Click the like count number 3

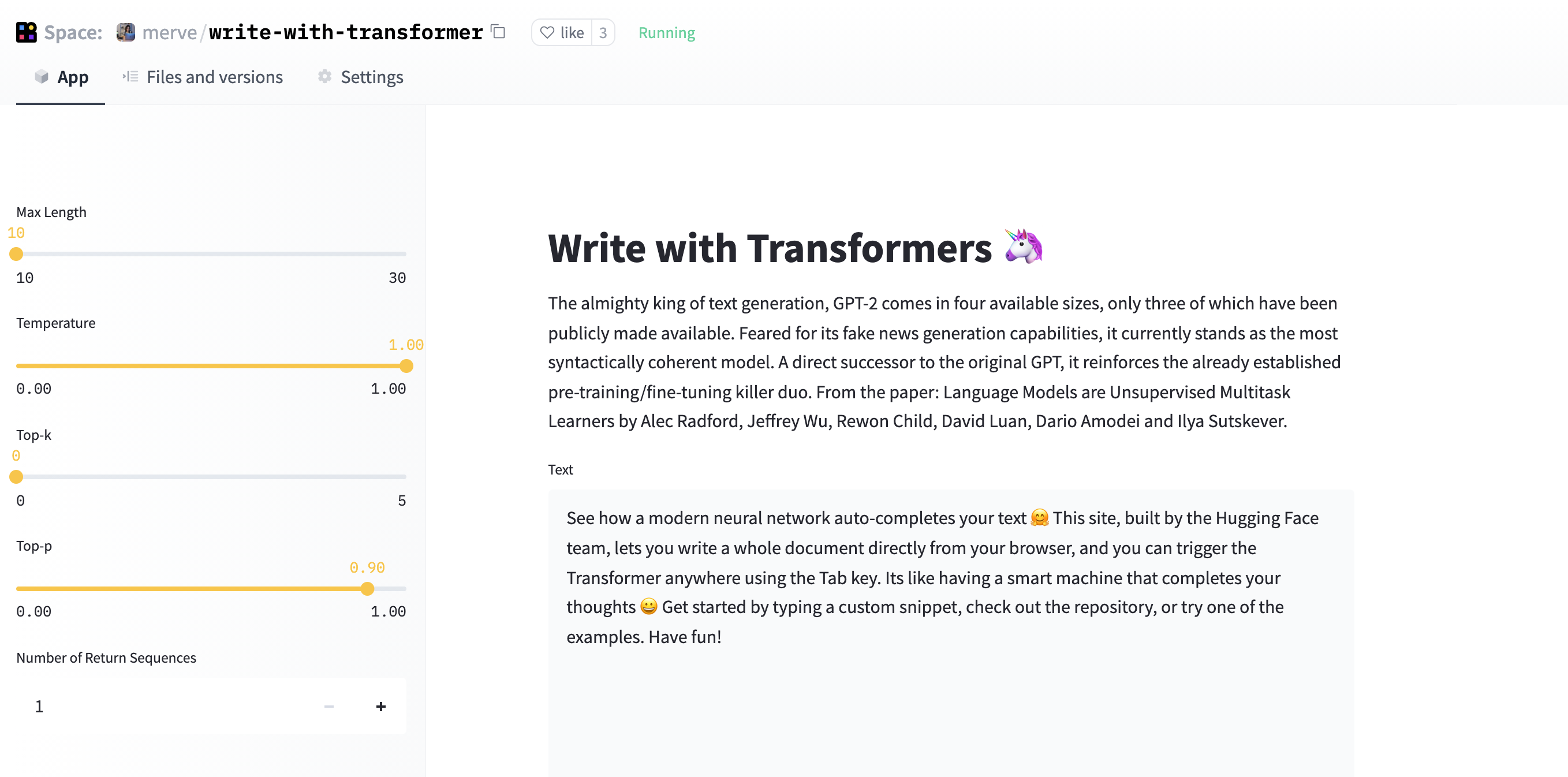click(x=603, y=32)
